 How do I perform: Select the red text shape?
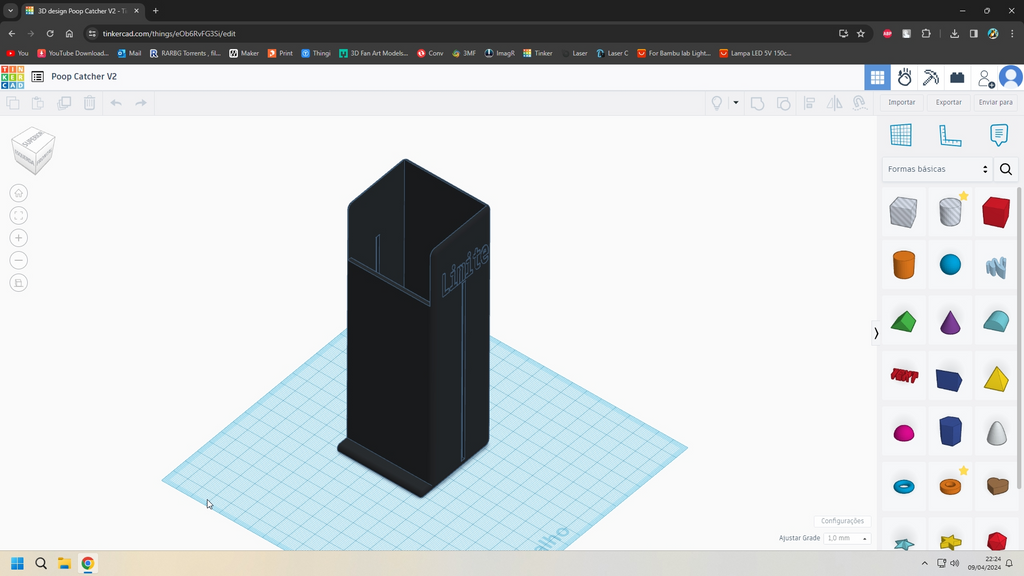[904, 376]
